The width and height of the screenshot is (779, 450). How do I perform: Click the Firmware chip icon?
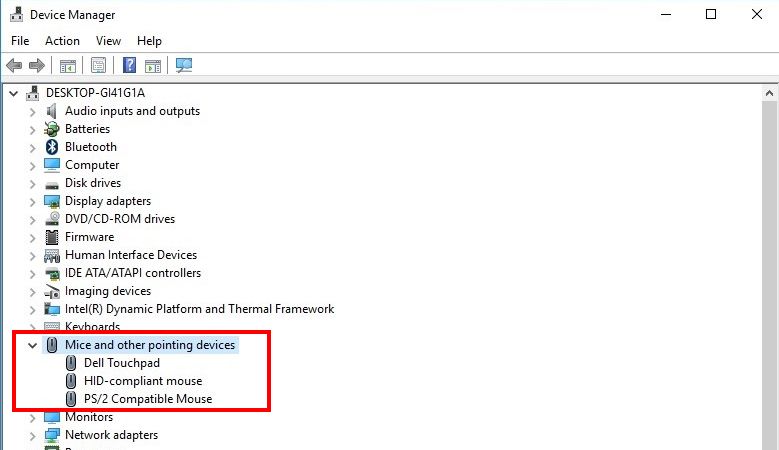52,237
